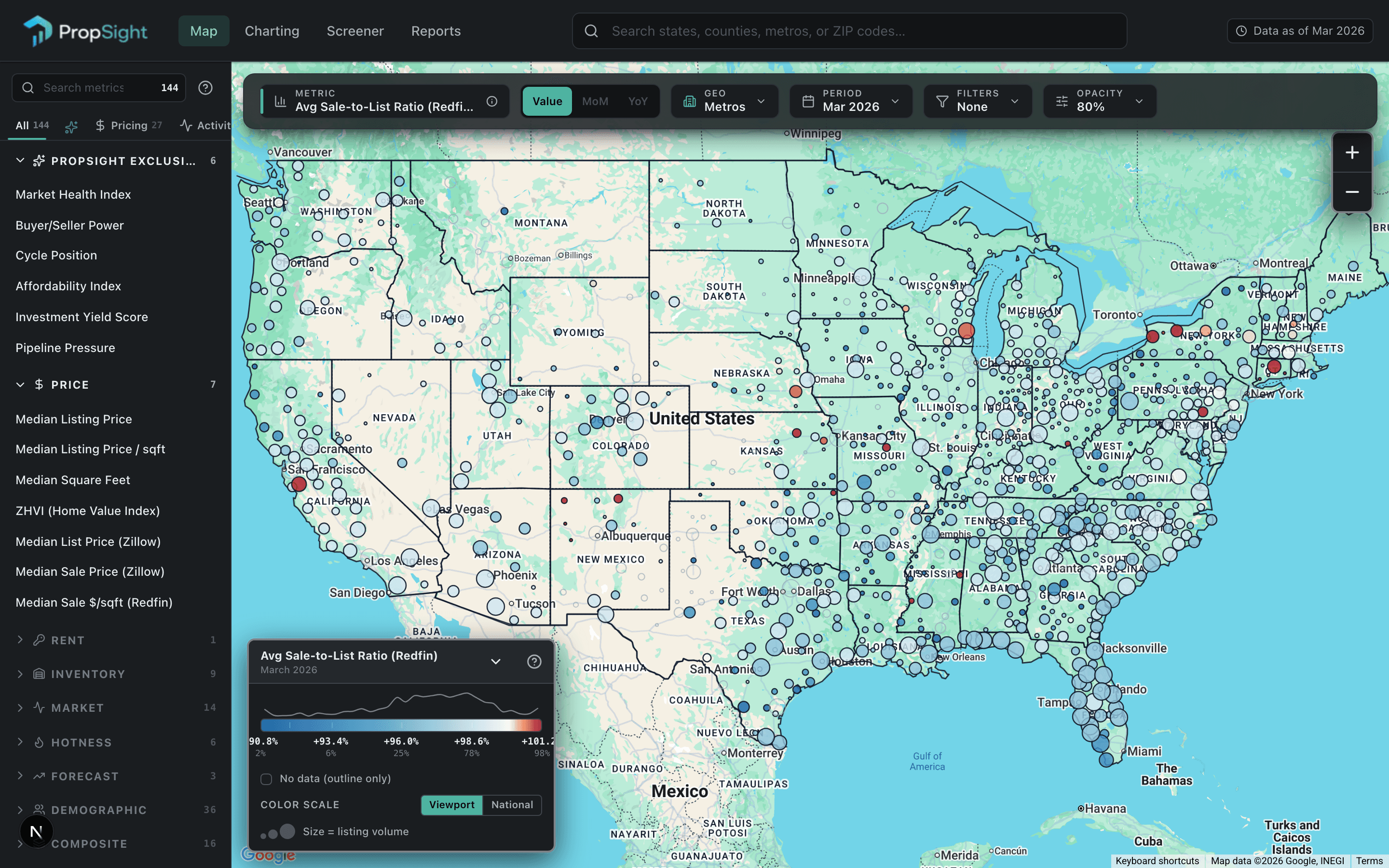
Task: Expand the Market section
Action: tap(20, 707)
